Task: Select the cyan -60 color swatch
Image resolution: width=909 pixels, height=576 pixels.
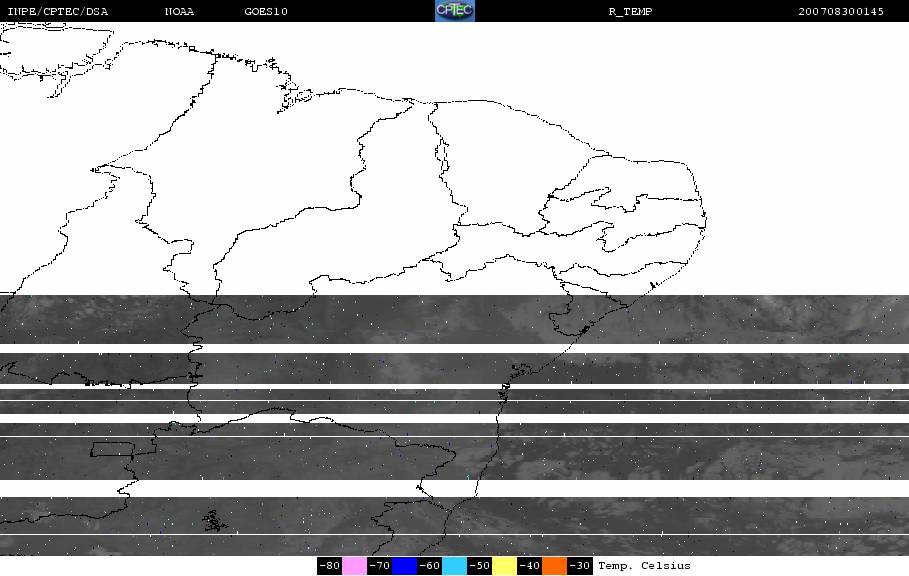Action: pos(454,566)
